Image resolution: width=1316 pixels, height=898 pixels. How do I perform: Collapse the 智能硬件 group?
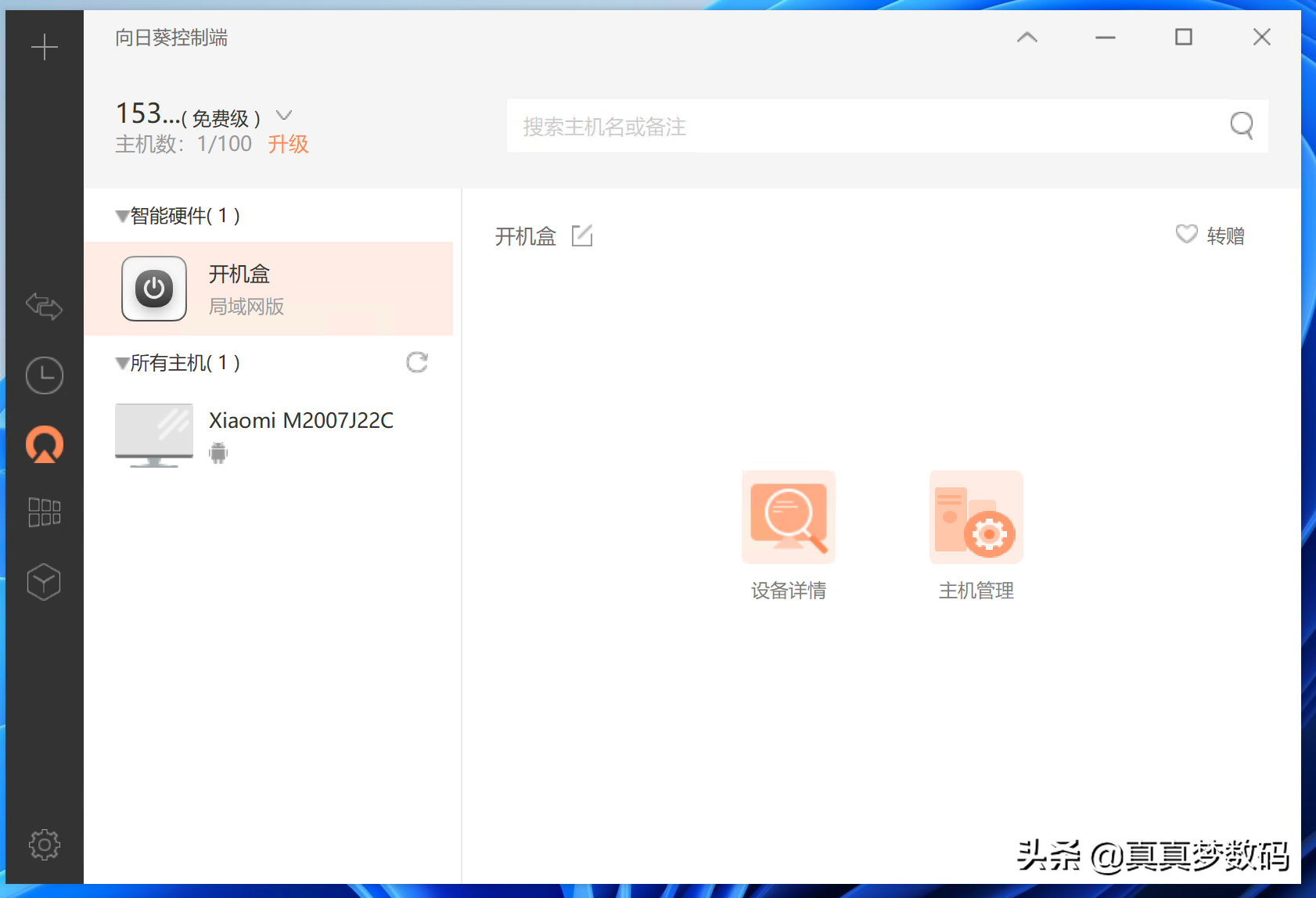click(122, 216)
